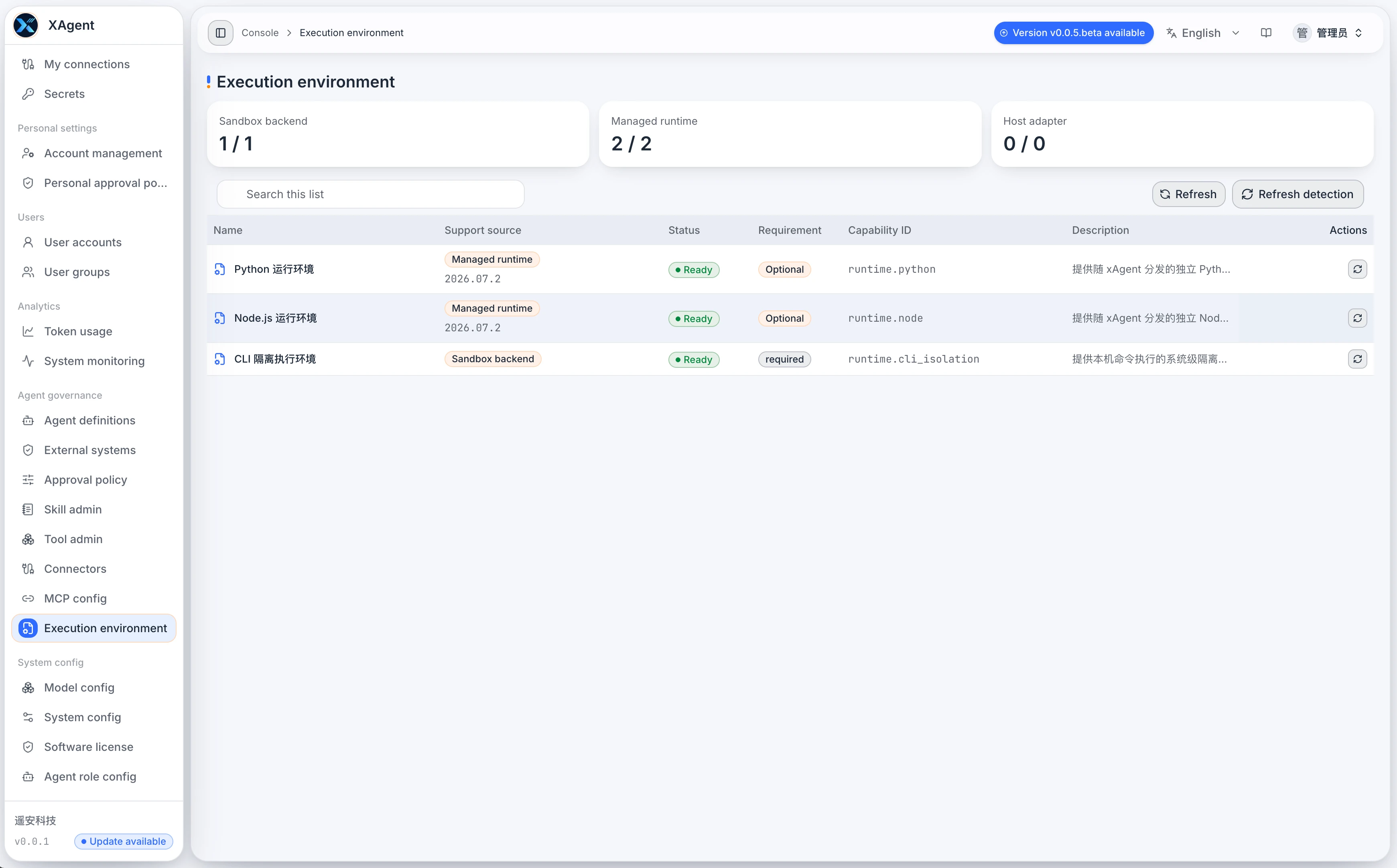
Task: Click the System monitoring pulse icon
Action: pos(28,361)
